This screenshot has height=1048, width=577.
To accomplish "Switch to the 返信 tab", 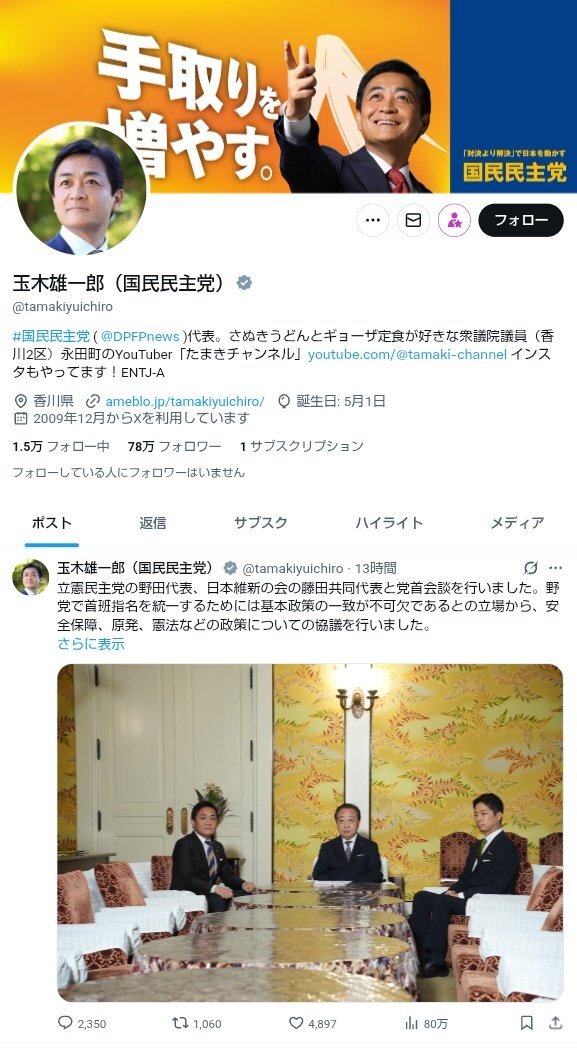I will coord(152,523).
